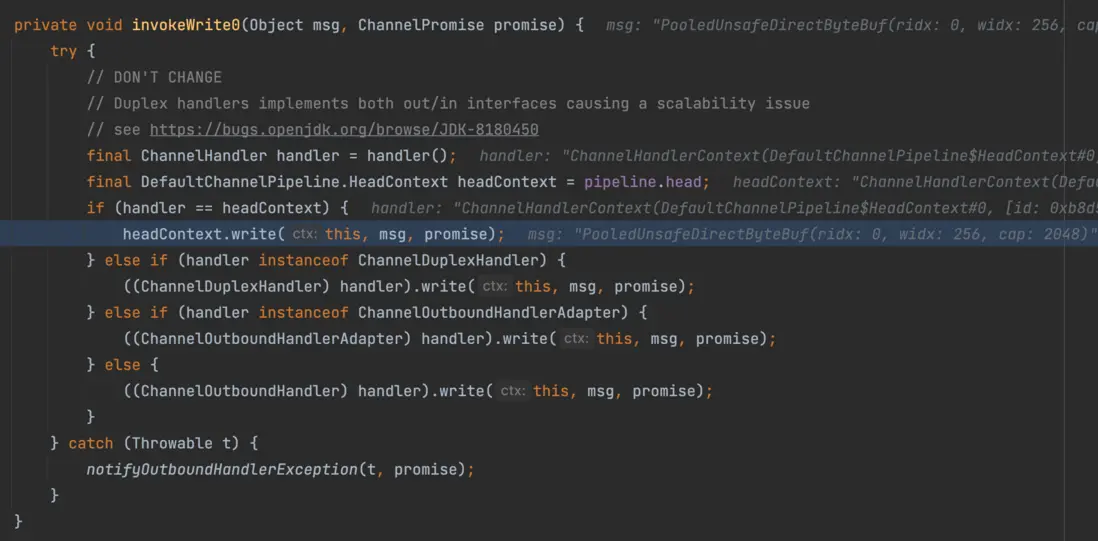Click the DON'T CHANGE comment

[154, 77]
